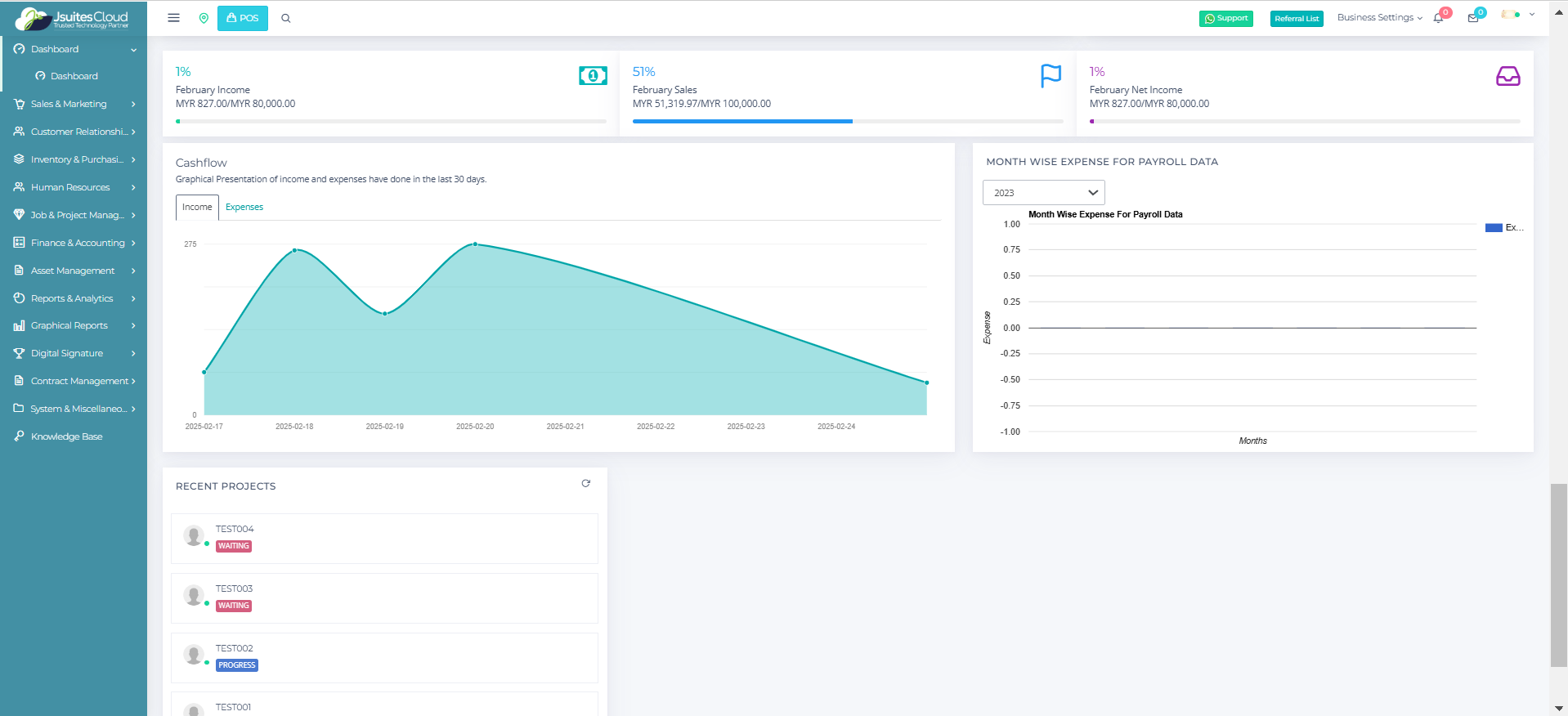The image size is (1568, 716).
Task: Click the green Support button
Action: [1225, 18]
